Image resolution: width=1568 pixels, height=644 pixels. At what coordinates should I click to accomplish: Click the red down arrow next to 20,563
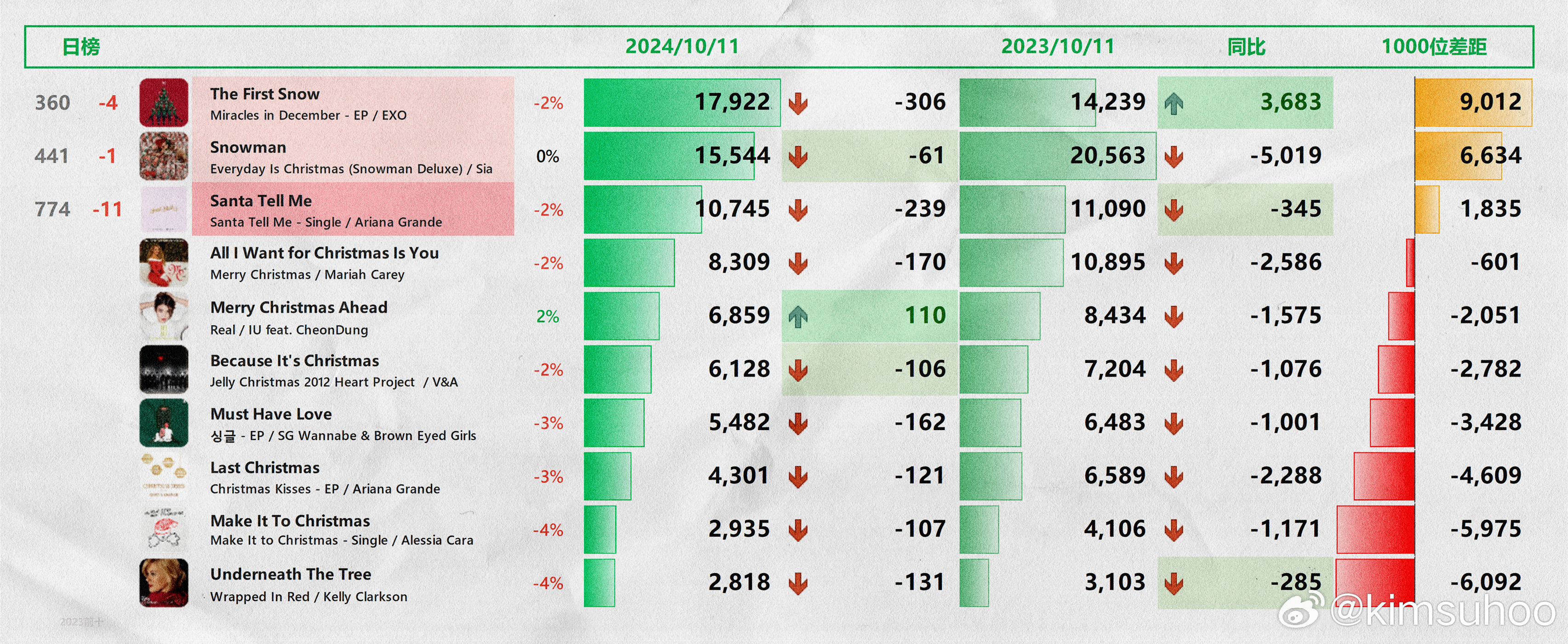tap(1173, 157)
